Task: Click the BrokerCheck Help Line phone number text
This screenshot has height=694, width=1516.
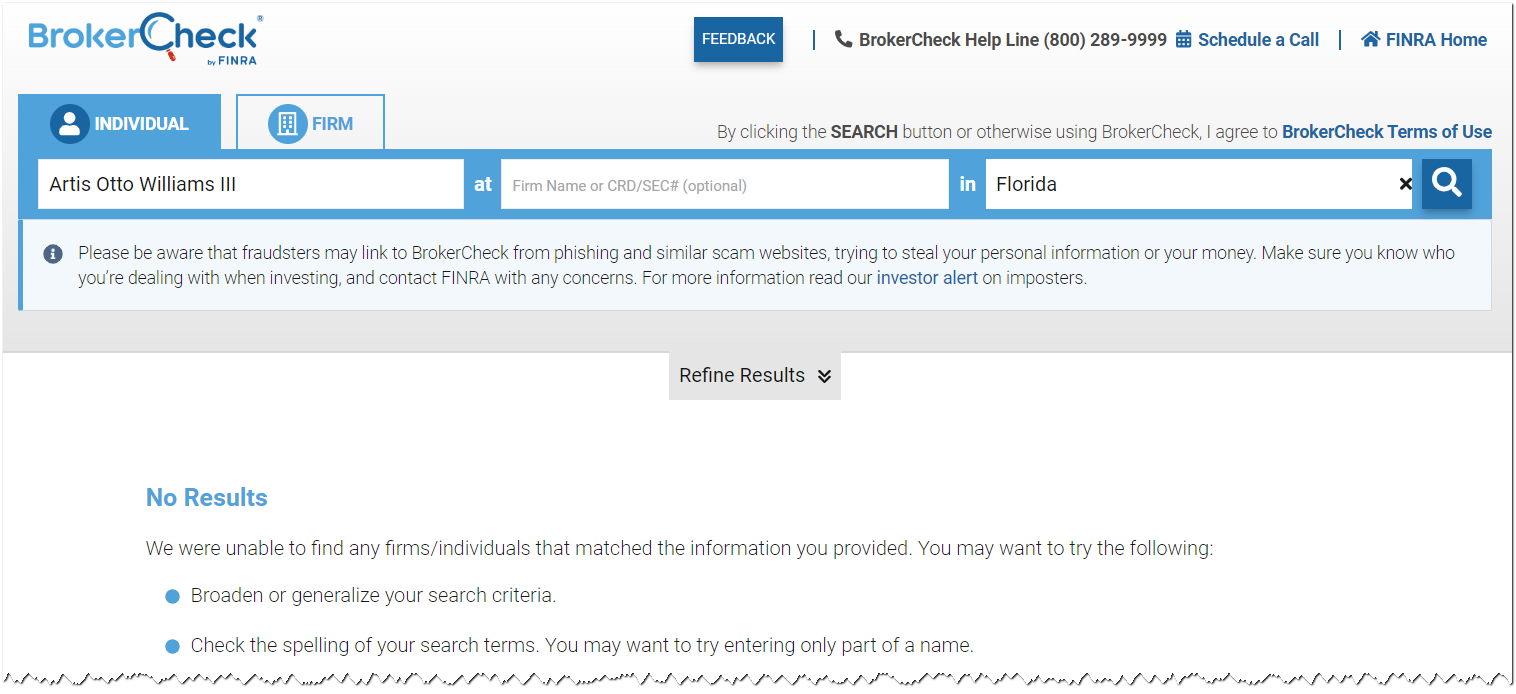Action: (x=1013, y=40)
